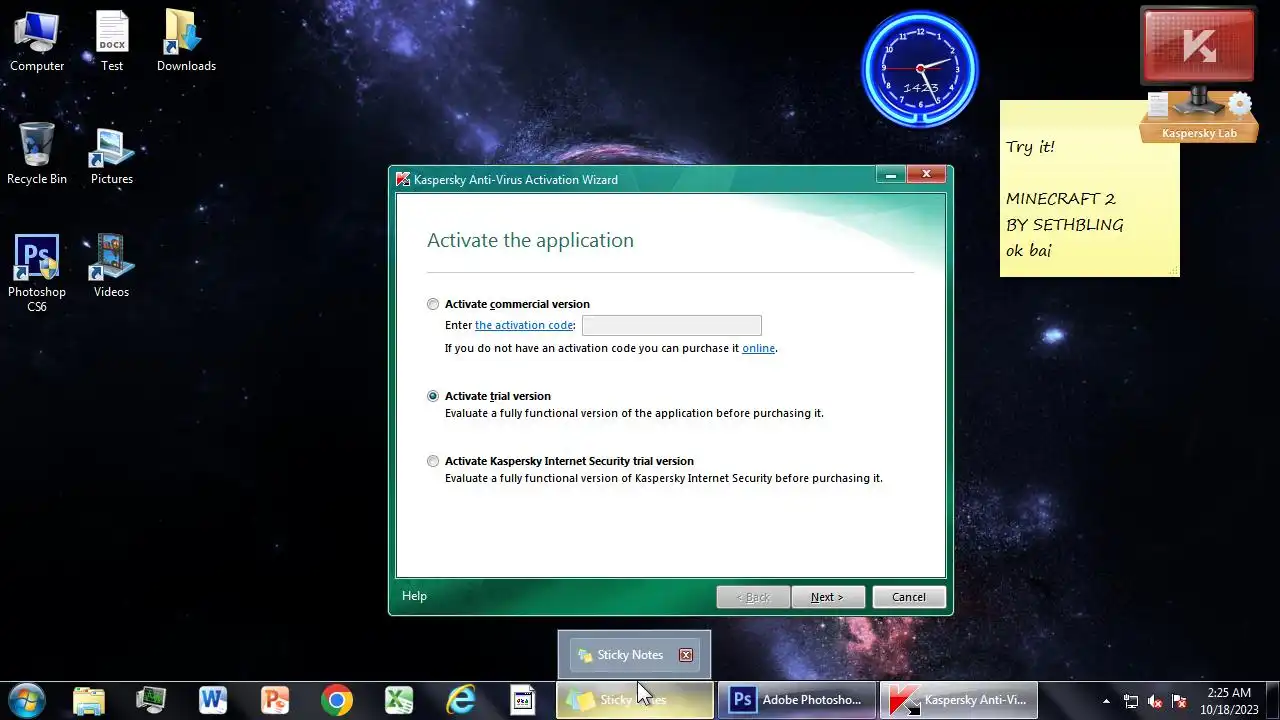Open 'the activation code' link

pyautogui.click(x=524, y=325)
